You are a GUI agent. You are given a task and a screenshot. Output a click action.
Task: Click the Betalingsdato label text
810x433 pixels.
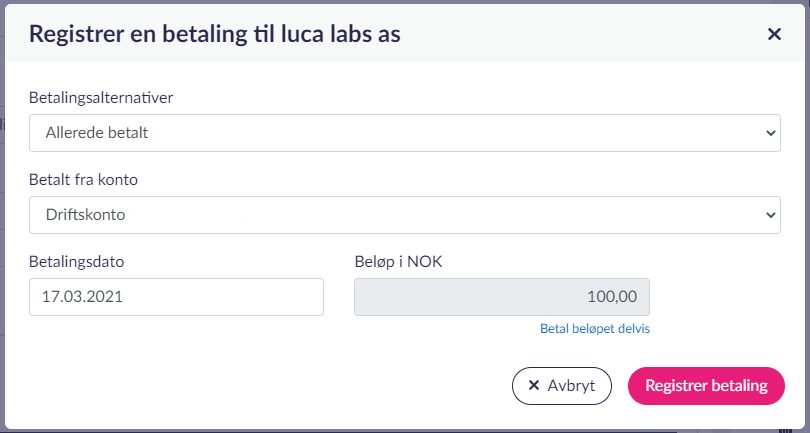click(x=83, y=262)
